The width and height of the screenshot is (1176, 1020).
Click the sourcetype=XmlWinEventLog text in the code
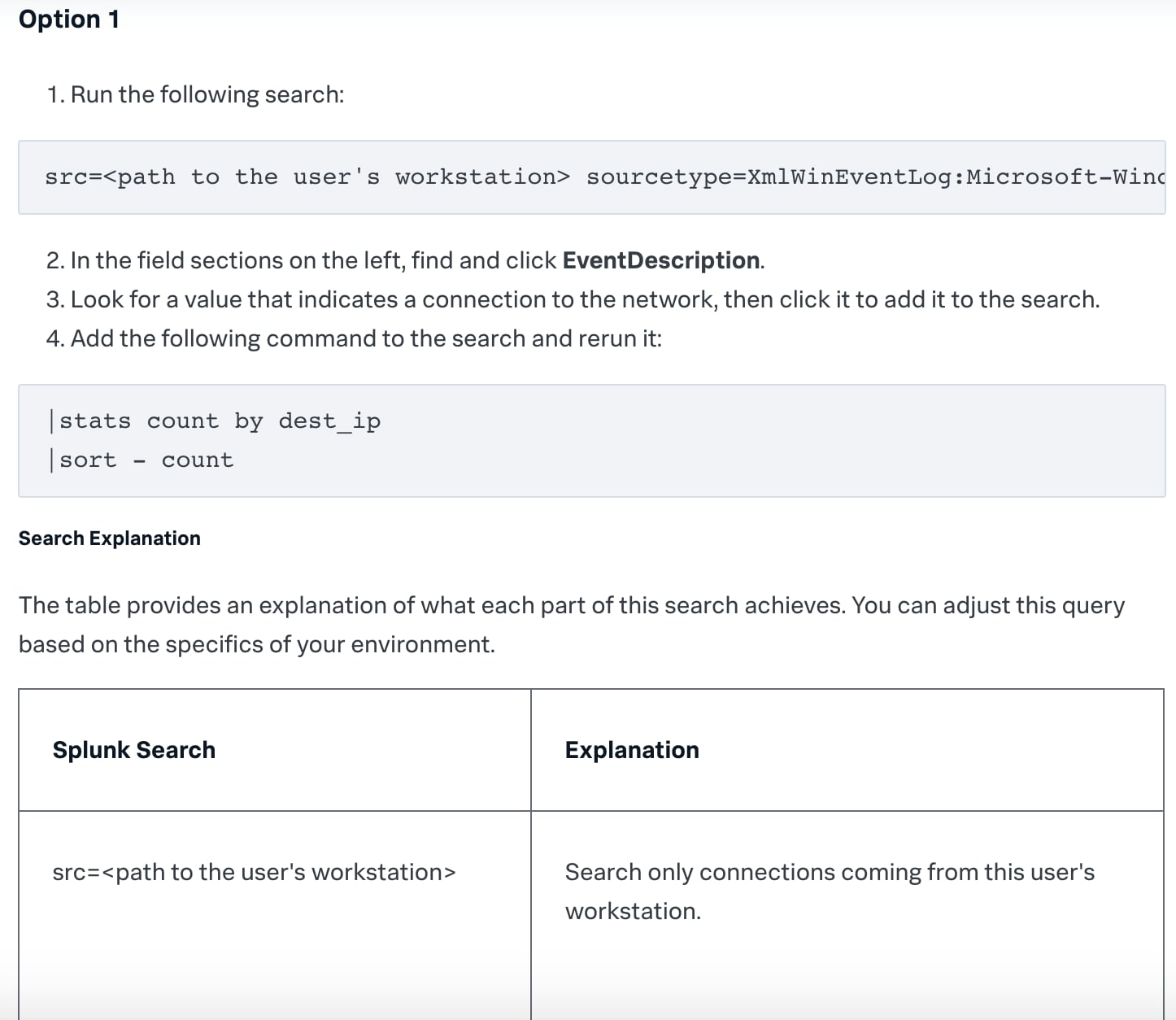(x=876, y=177)
